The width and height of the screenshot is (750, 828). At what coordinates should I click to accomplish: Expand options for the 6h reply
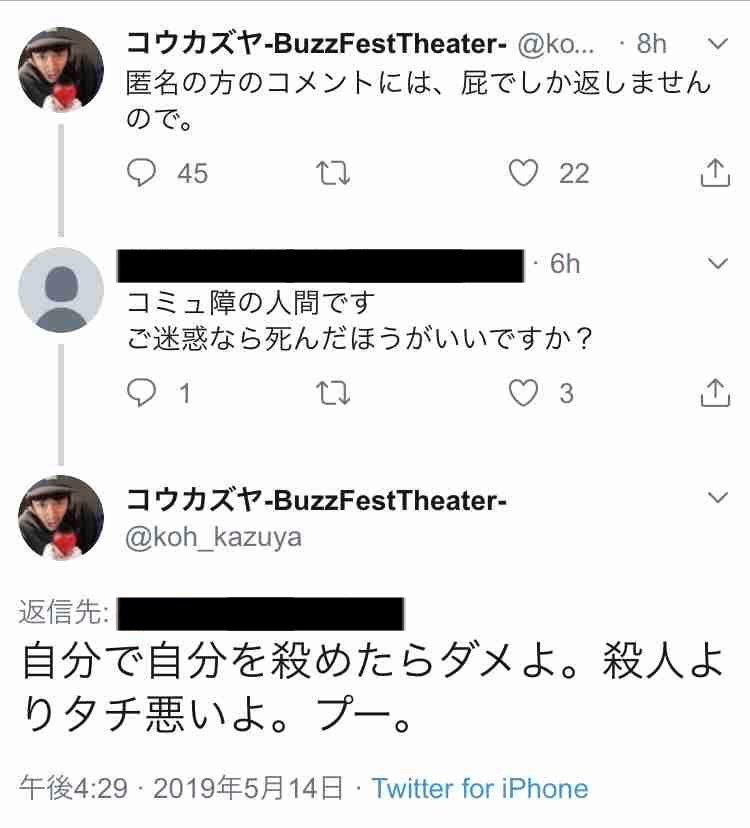tap(716, 264)
